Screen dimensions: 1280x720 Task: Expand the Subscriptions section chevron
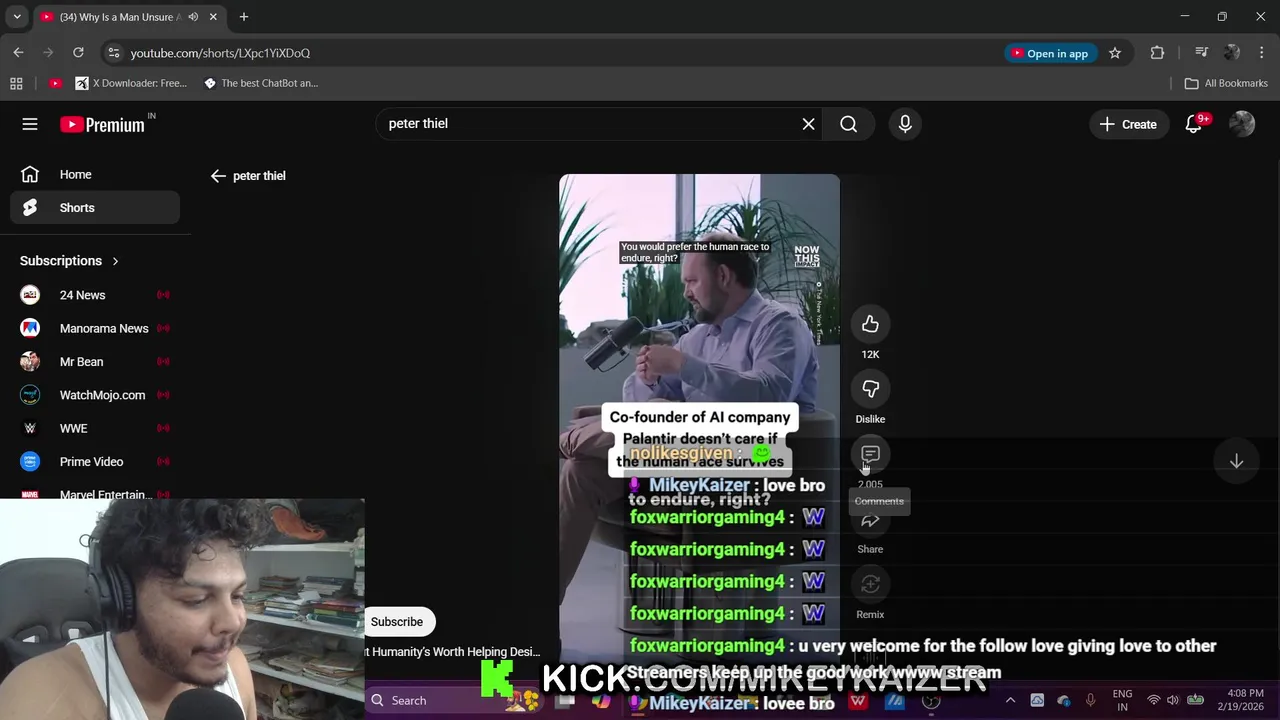(x=115, y=261)
